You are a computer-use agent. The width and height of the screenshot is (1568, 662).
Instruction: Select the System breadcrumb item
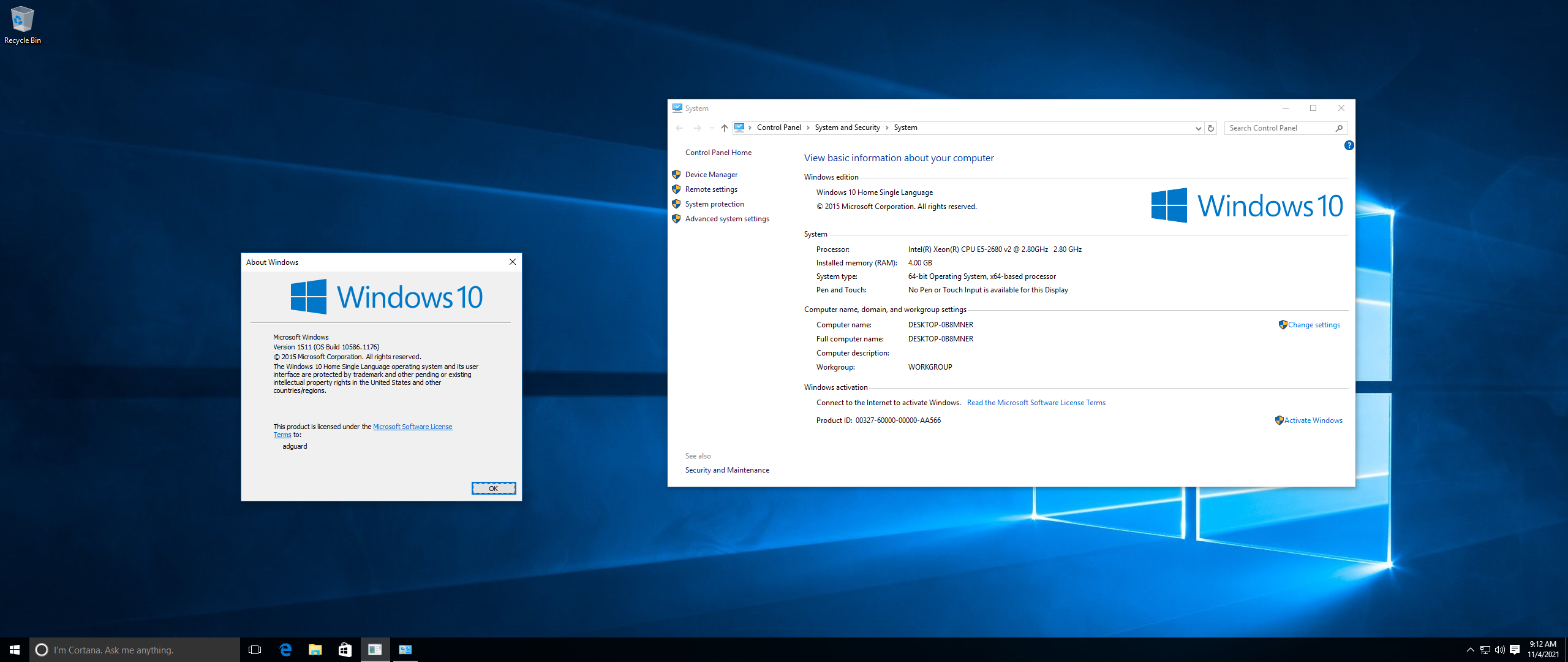(x=905, y=127)
